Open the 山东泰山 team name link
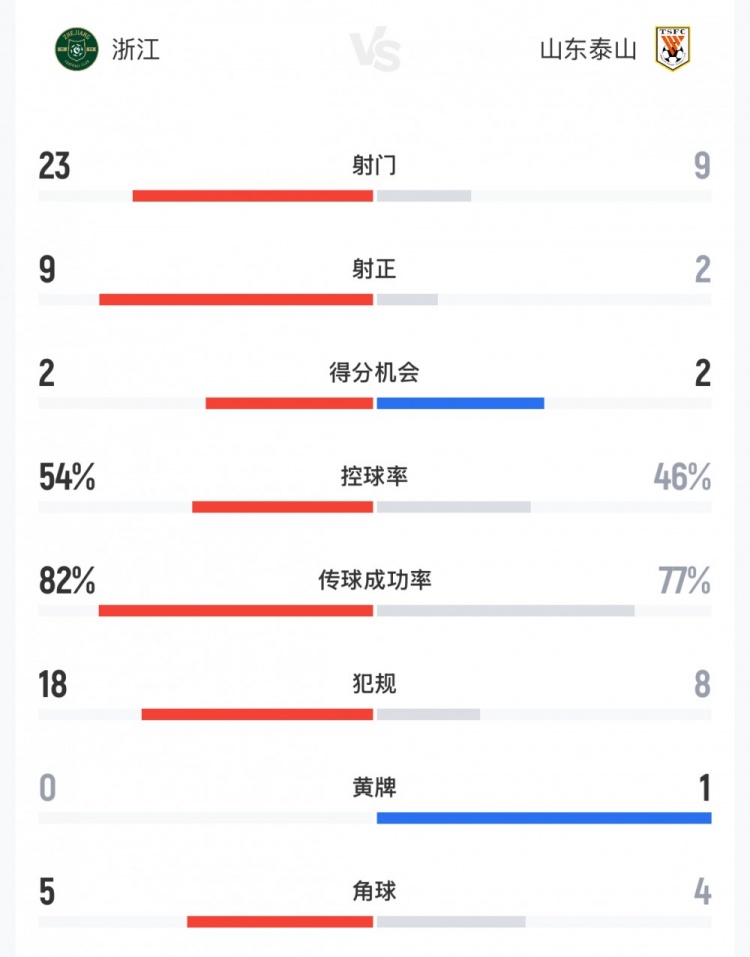This screenshot has height=957, width=750. pos(588,49)
